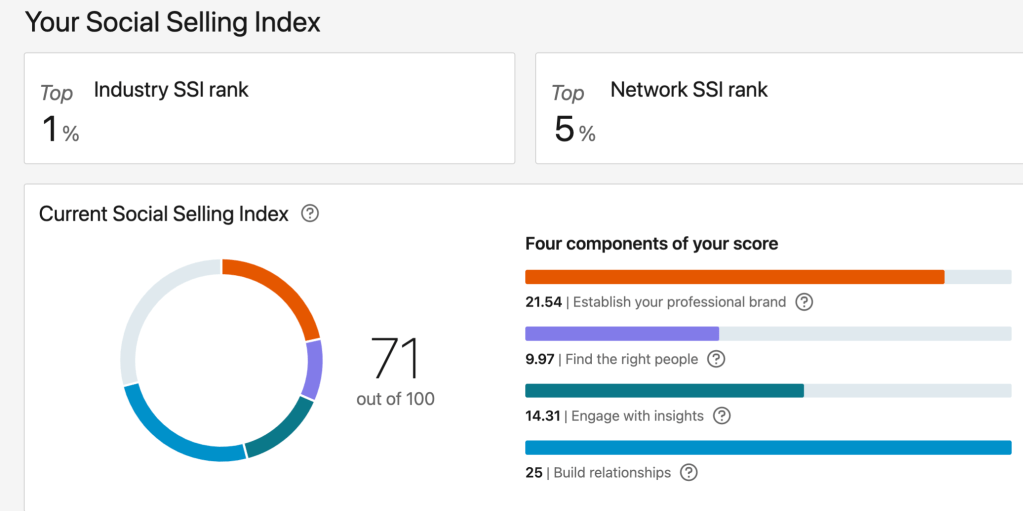Select the purple Find the right people bar
1023x511 pixels.
click(622, 334)
